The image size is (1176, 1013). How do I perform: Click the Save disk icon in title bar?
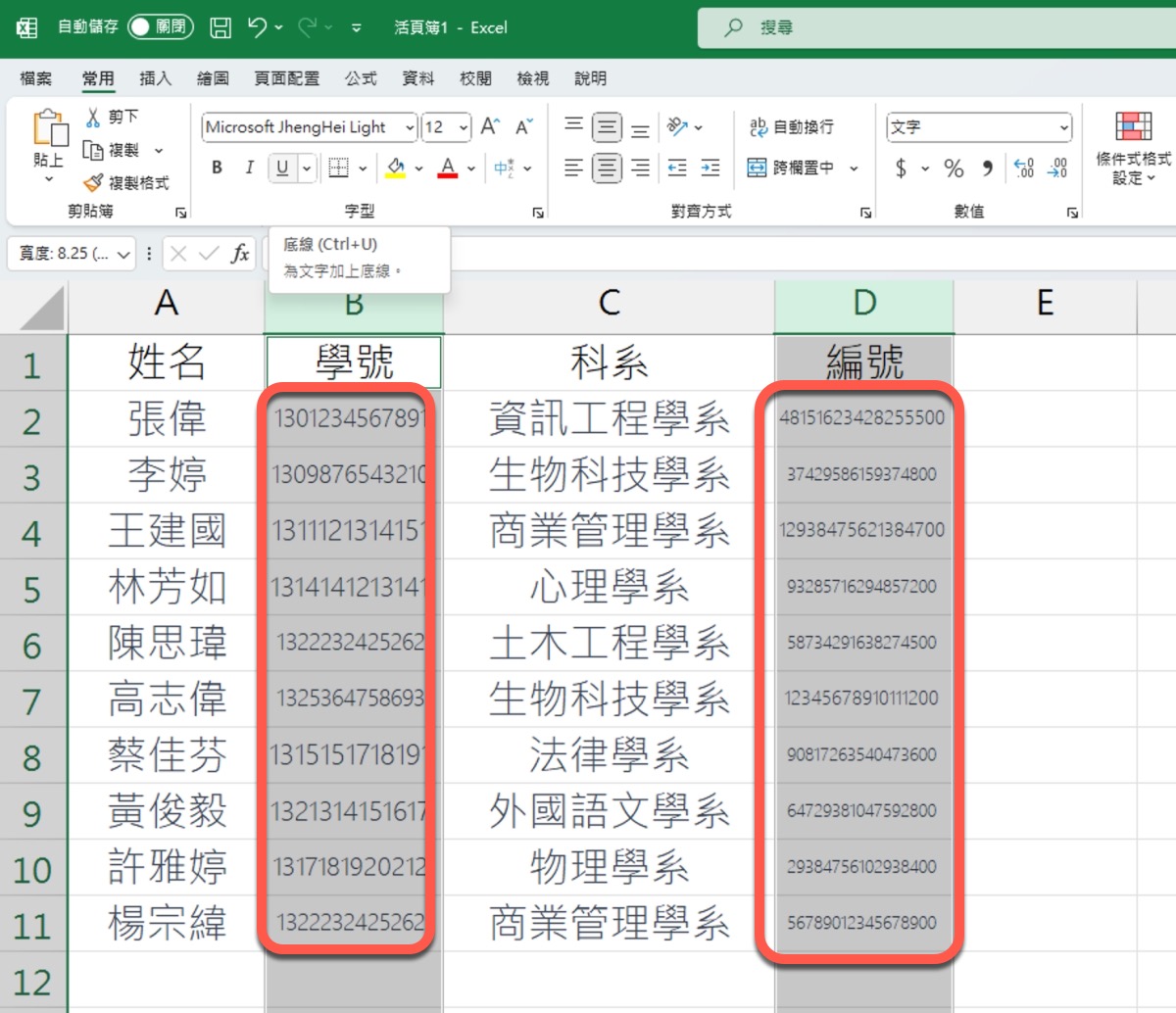(x=221, y=27)
